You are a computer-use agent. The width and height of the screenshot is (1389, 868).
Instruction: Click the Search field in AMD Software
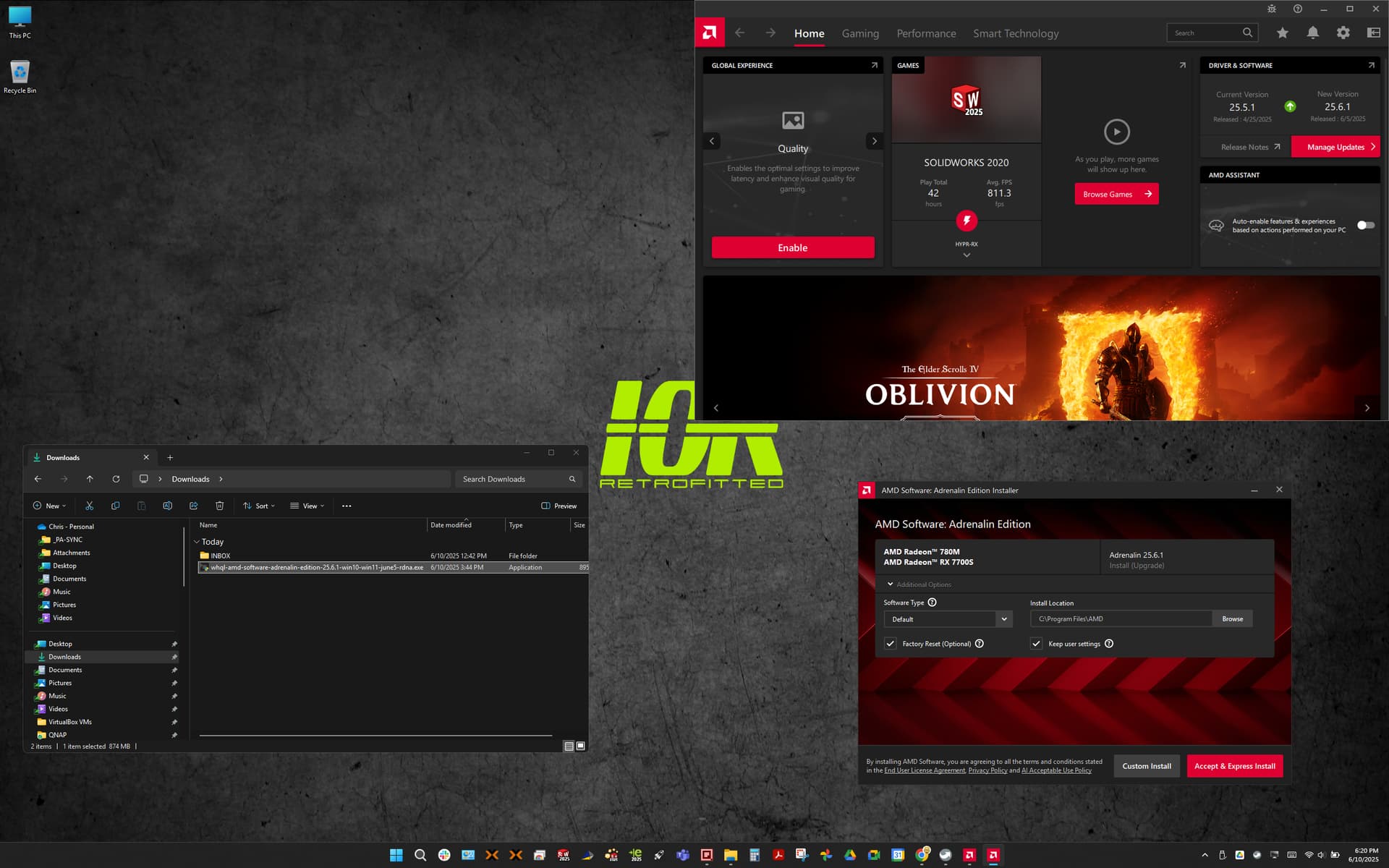(1212, 33)
